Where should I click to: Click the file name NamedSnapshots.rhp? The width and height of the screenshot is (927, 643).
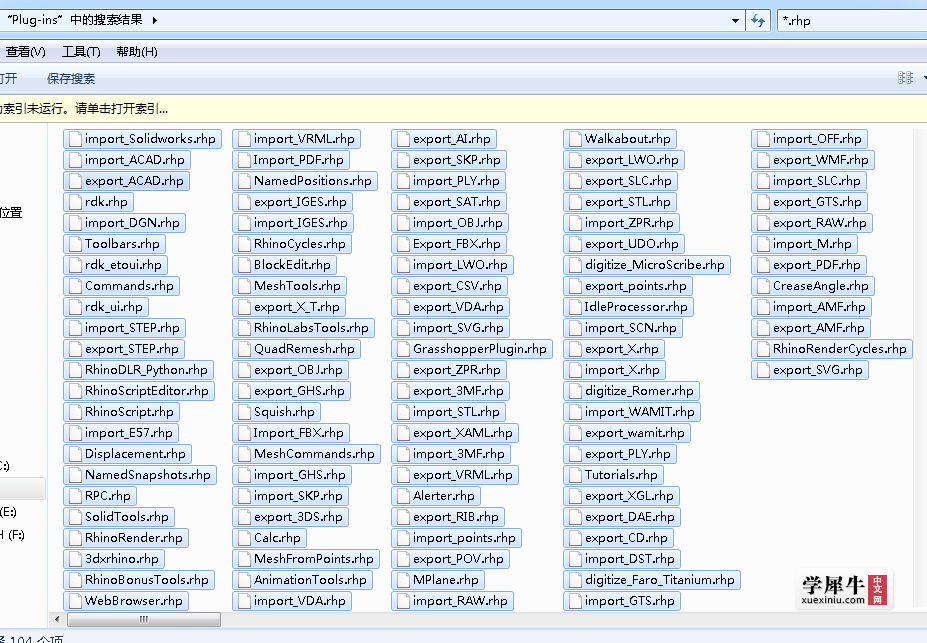pyautogui.click(x=148, y=475)
